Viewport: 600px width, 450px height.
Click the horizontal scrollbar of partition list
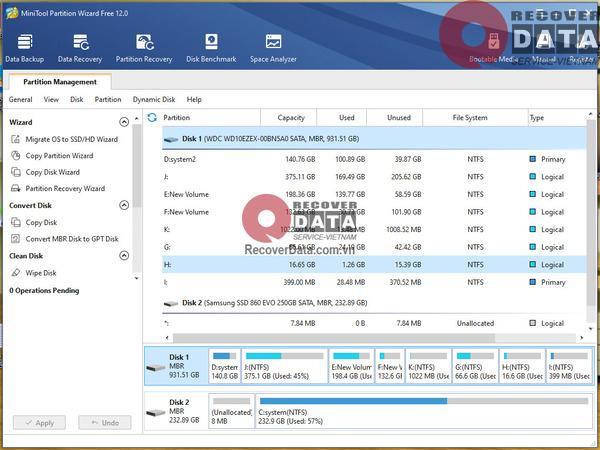coord(334,338)
